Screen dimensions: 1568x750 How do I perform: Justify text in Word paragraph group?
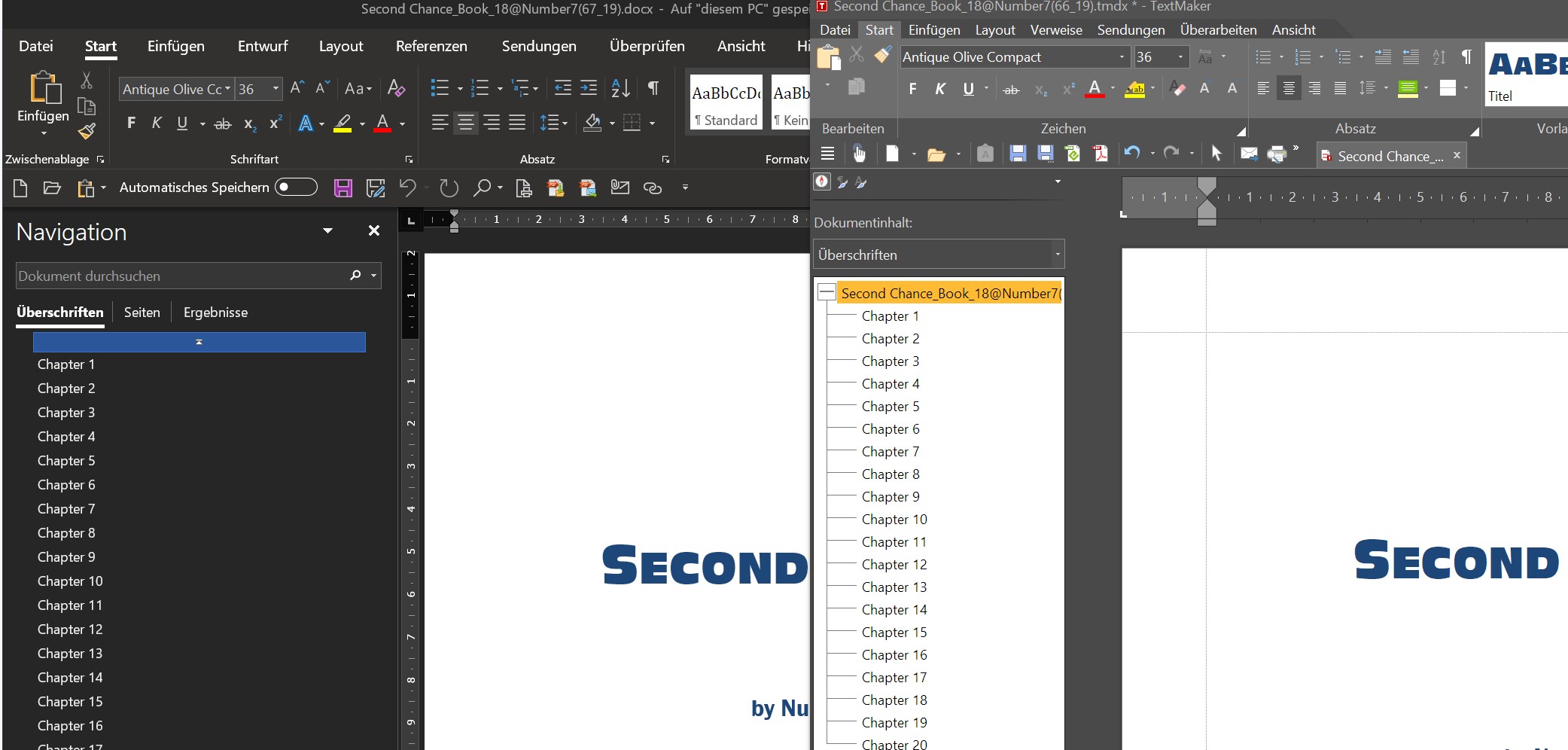517,123
